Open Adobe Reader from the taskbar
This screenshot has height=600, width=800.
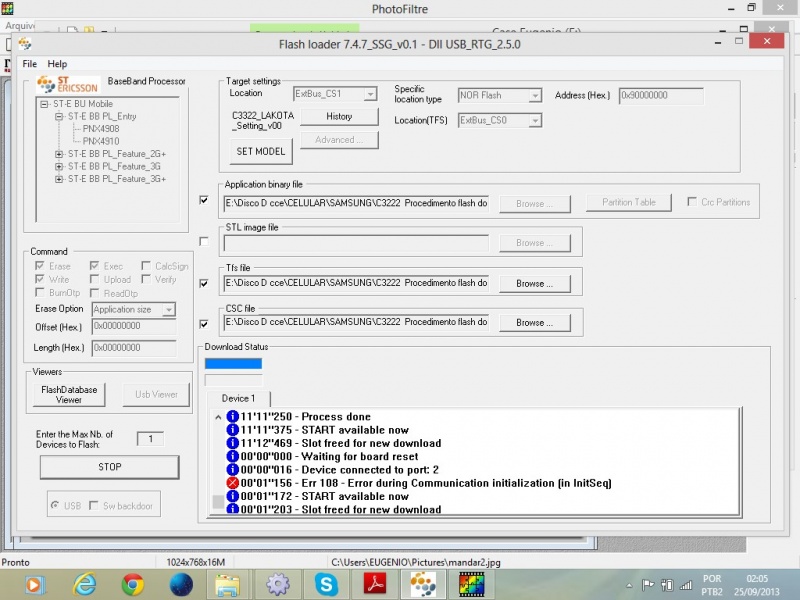click(x=374, y=584)
